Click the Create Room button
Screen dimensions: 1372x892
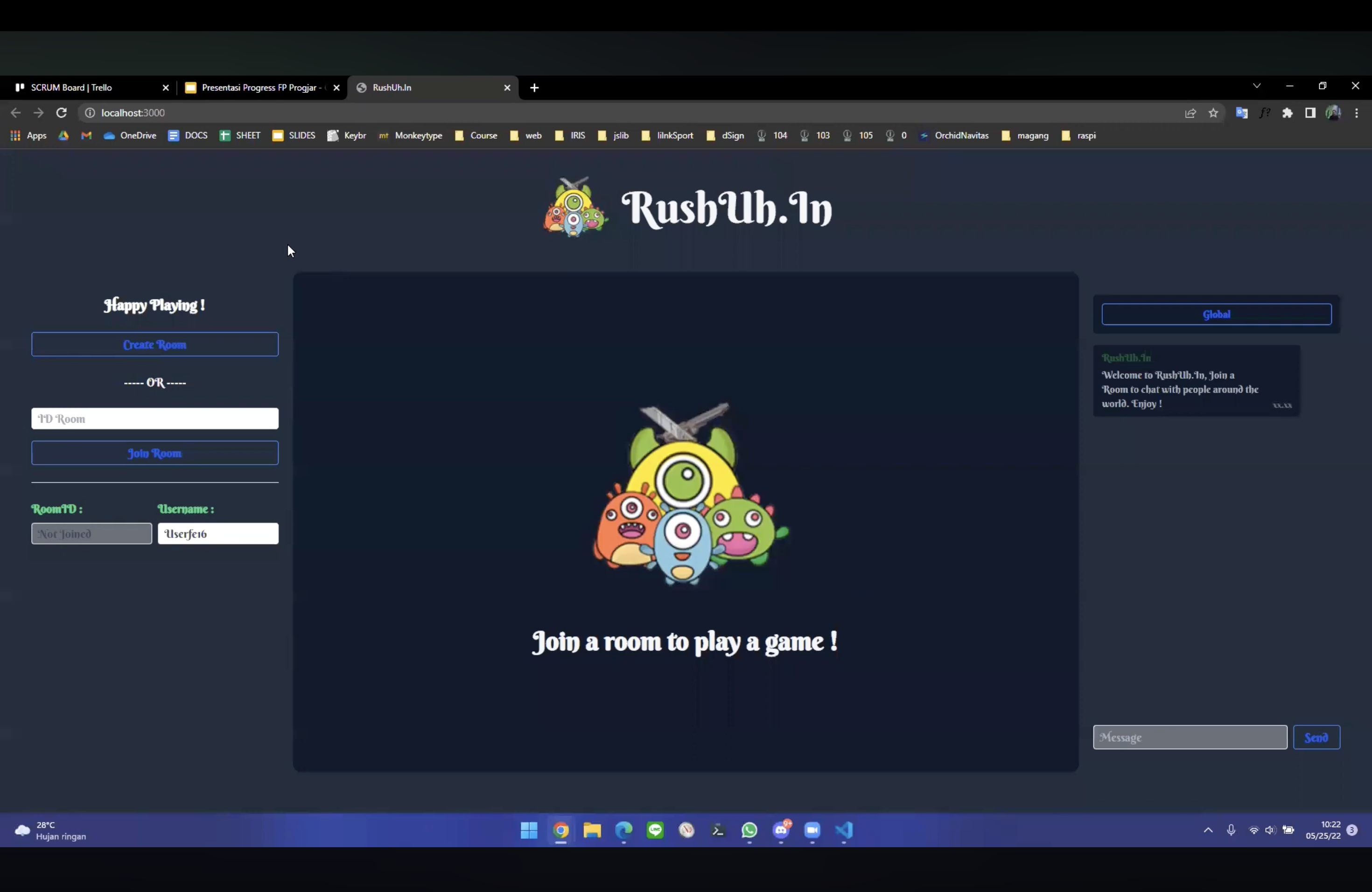(x=154, y=344)
